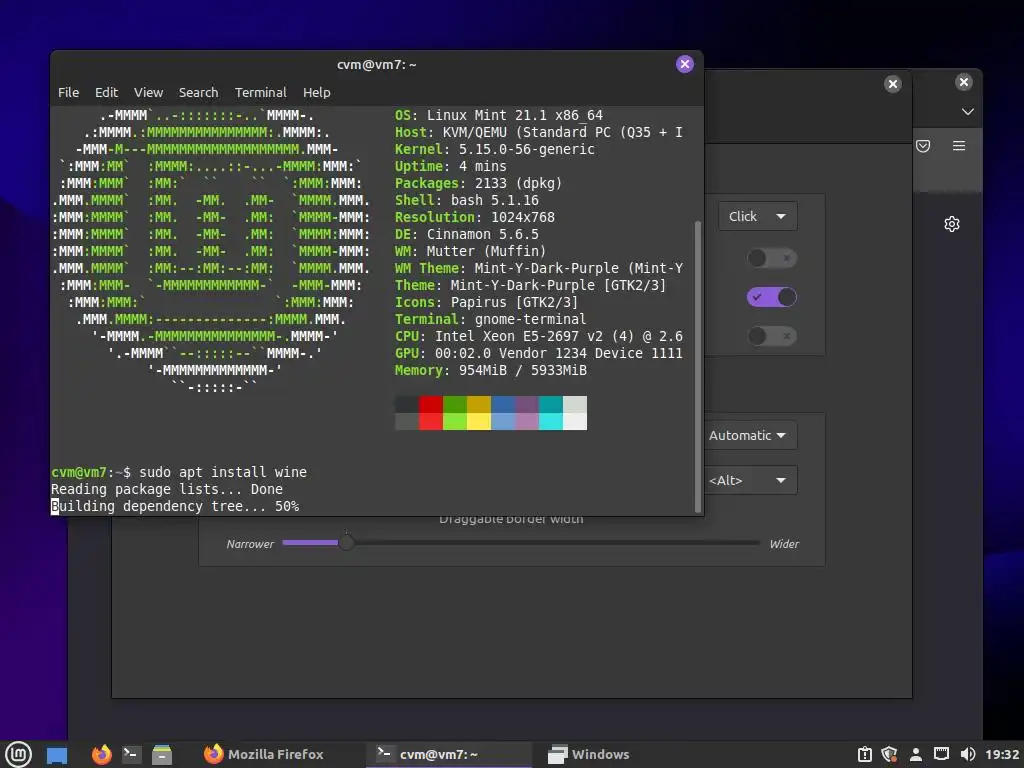The width and height of the screenshot is (1024, 768).
Task: Open the Windows settings taskbar button
Action: click(x=588, y=754)
